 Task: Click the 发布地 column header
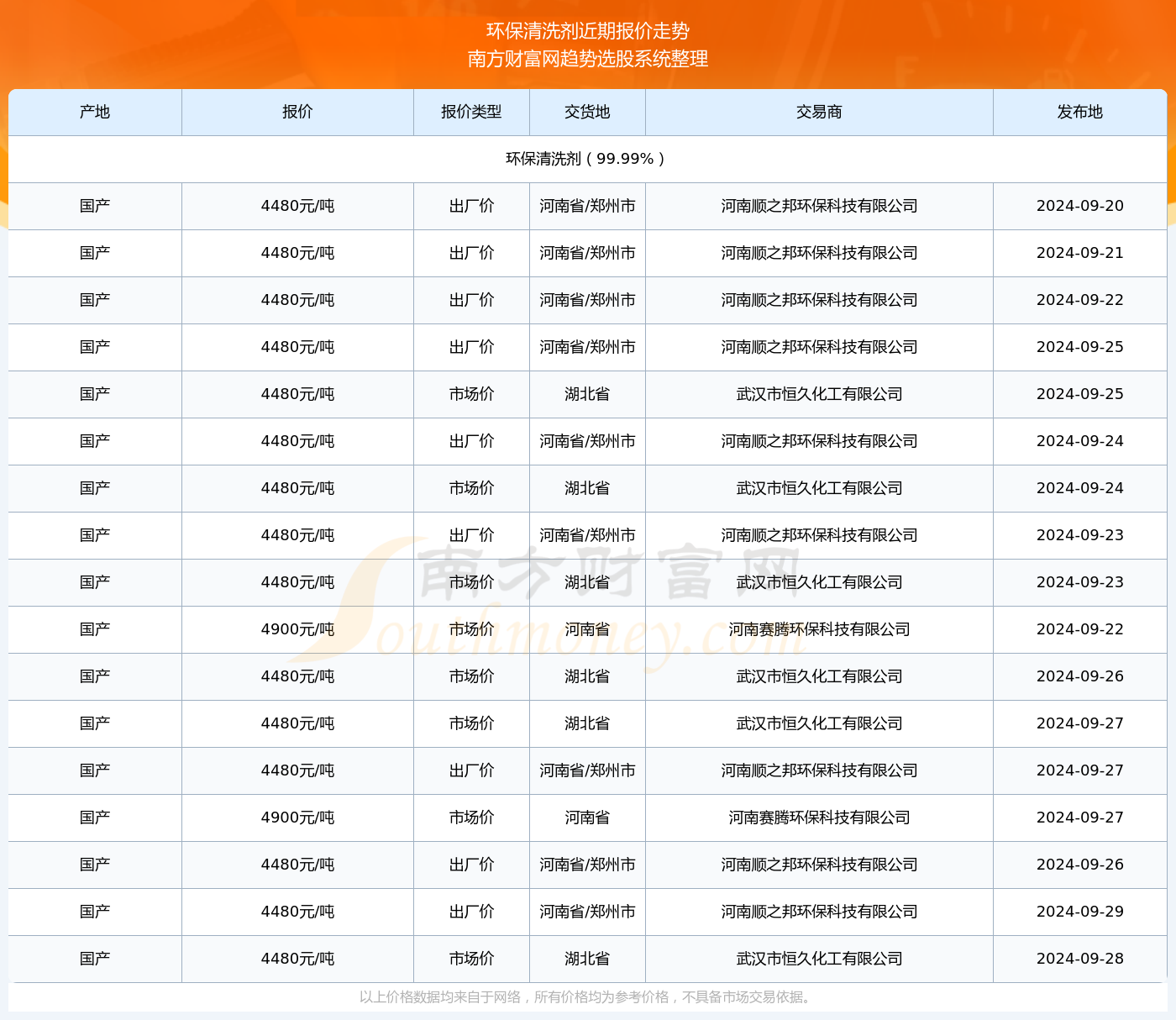[1079, 112]
